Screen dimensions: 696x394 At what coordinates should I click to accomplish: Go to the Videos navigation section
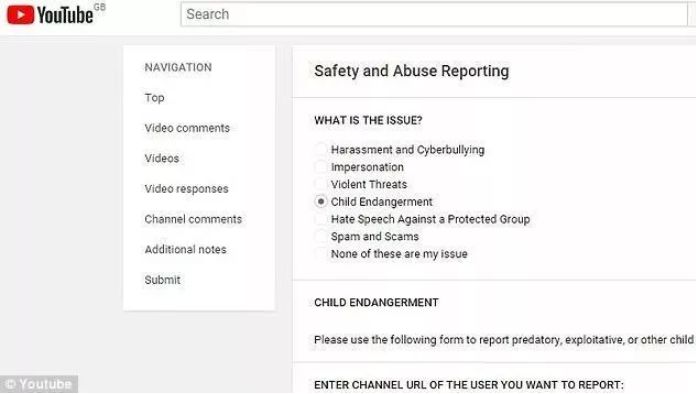pos(162,158)
